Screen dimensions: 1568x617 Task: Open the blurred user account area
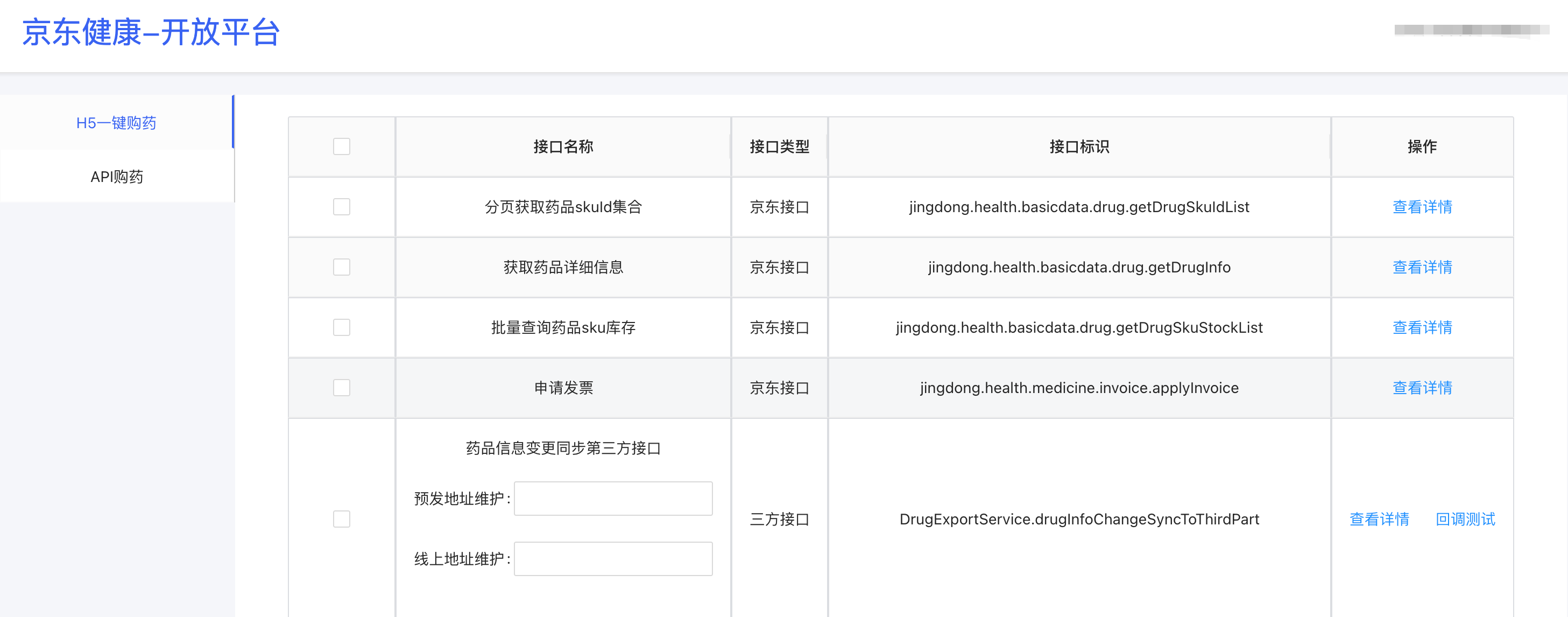(1471, 30)
